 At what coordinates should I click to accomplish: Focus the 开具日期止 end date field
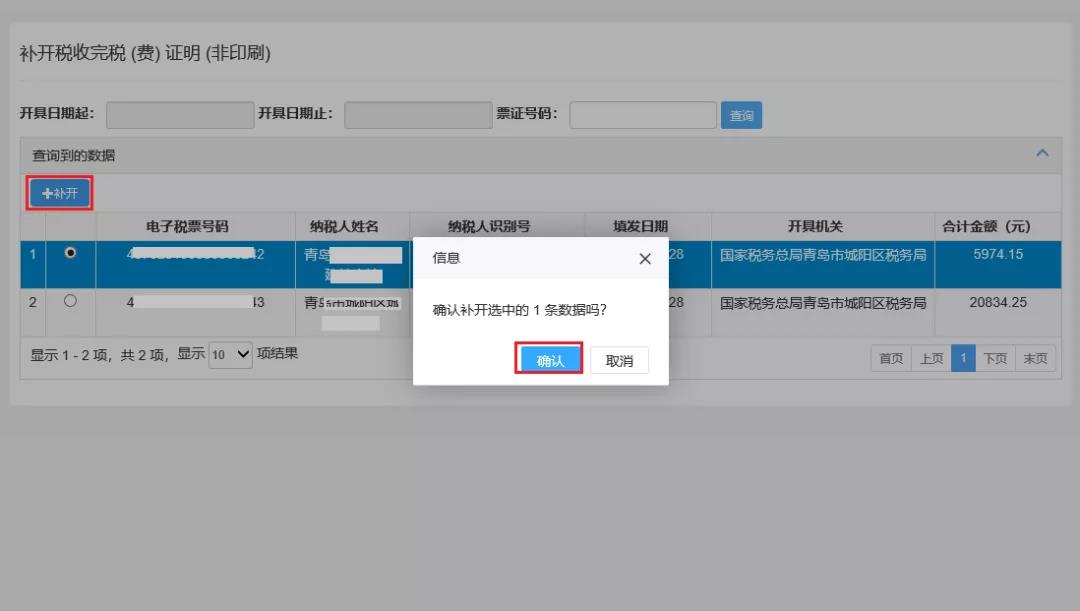pyautogui.click(x=418, y=115)
